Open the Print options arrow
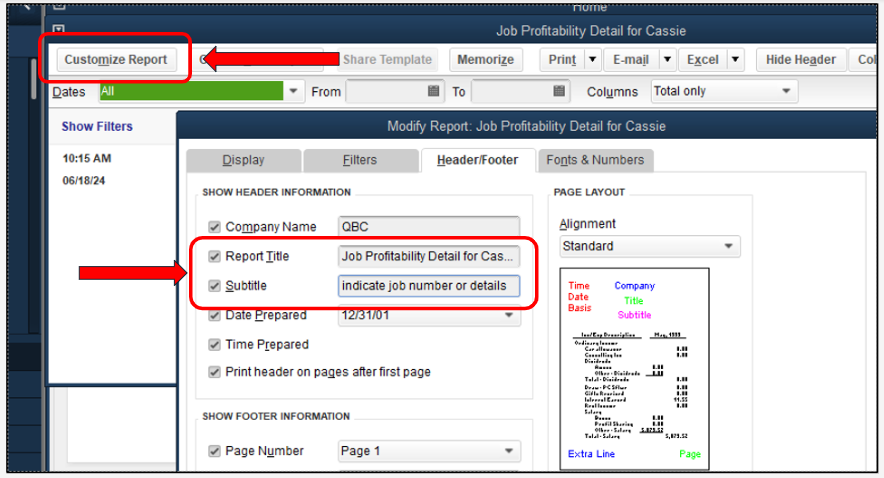Image resolution: width=884 pixels, height=478 pixels. (x=593, y=59)
